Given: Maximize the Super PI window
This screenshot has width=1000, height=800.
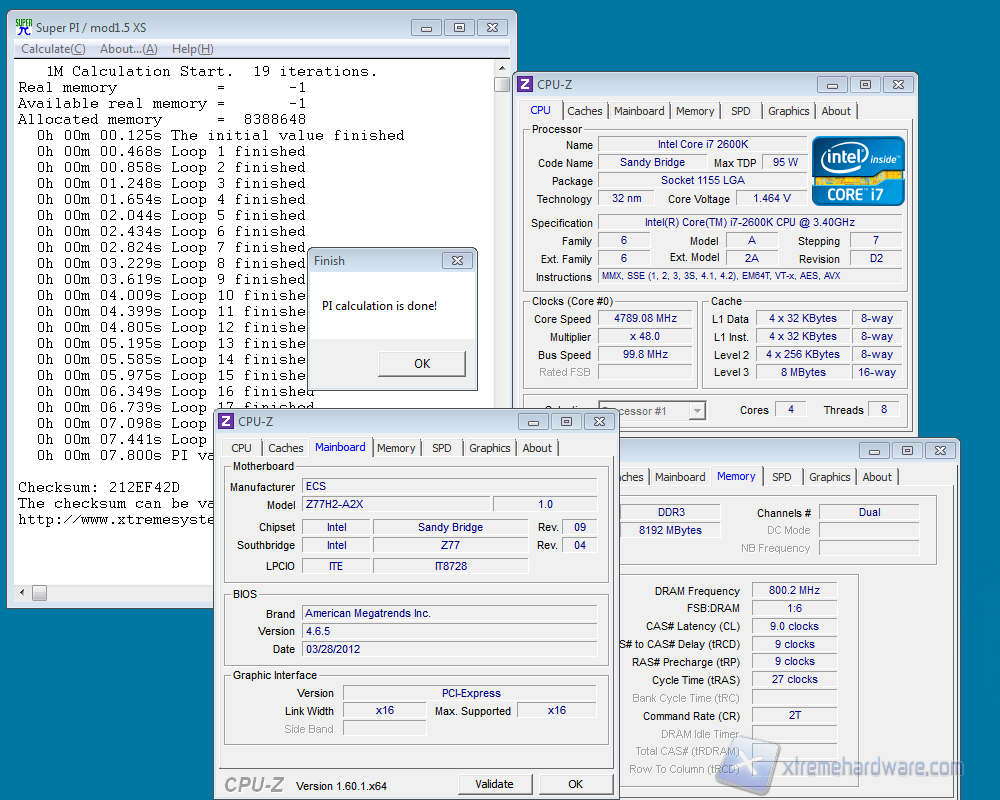Looking at the screenshot, I should pos(459,27).
